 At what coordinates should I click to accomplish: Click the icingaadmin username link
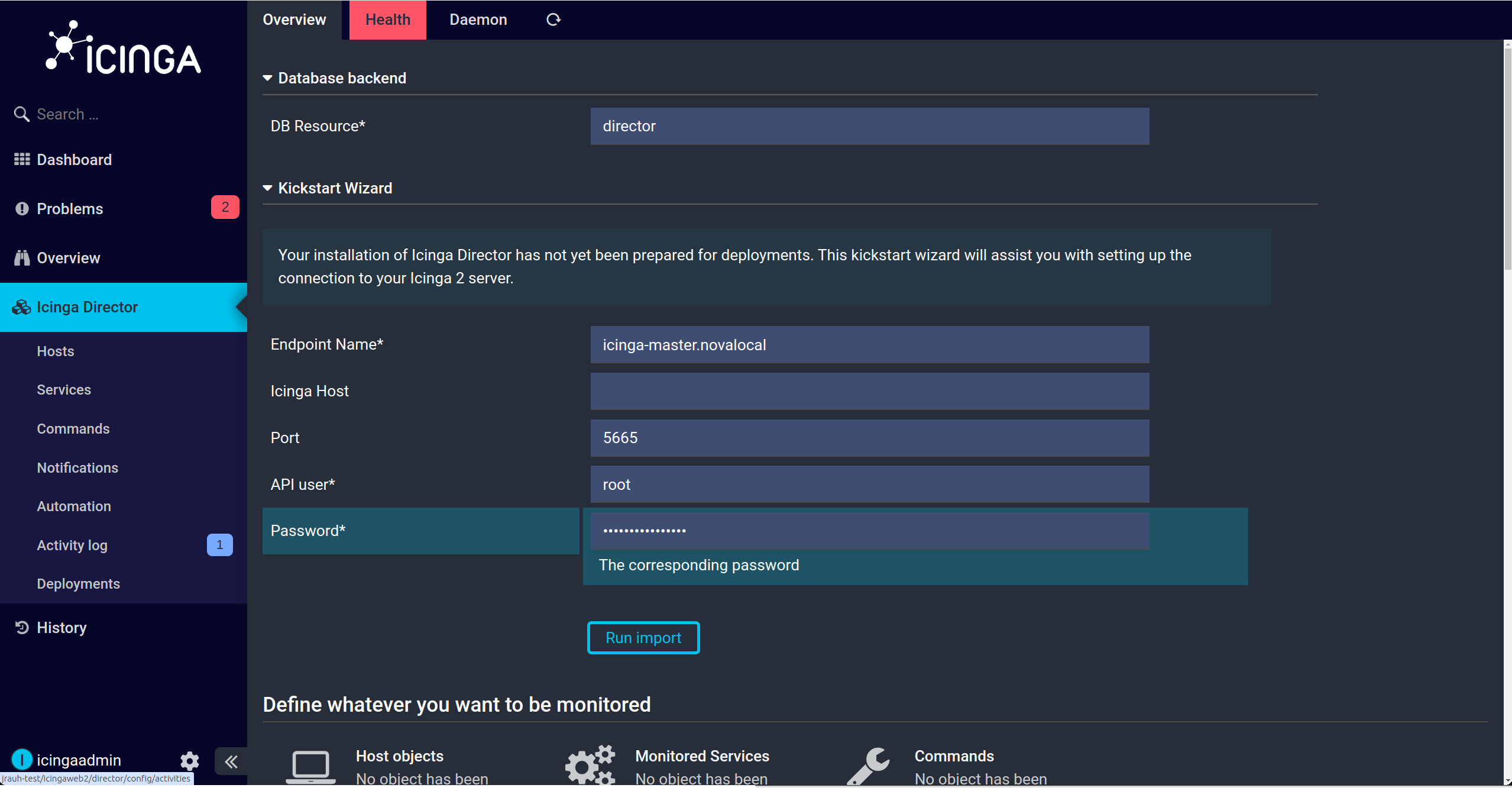pos(79,760)
